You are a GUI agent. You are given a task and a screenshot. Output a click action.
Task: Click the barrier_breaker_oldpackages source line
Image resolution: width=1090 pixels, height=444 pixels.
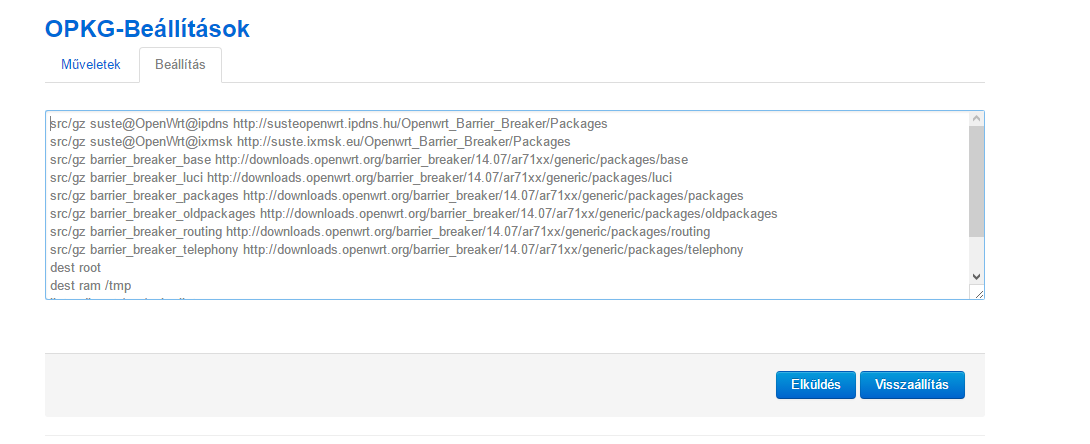(x=414, y=214)
